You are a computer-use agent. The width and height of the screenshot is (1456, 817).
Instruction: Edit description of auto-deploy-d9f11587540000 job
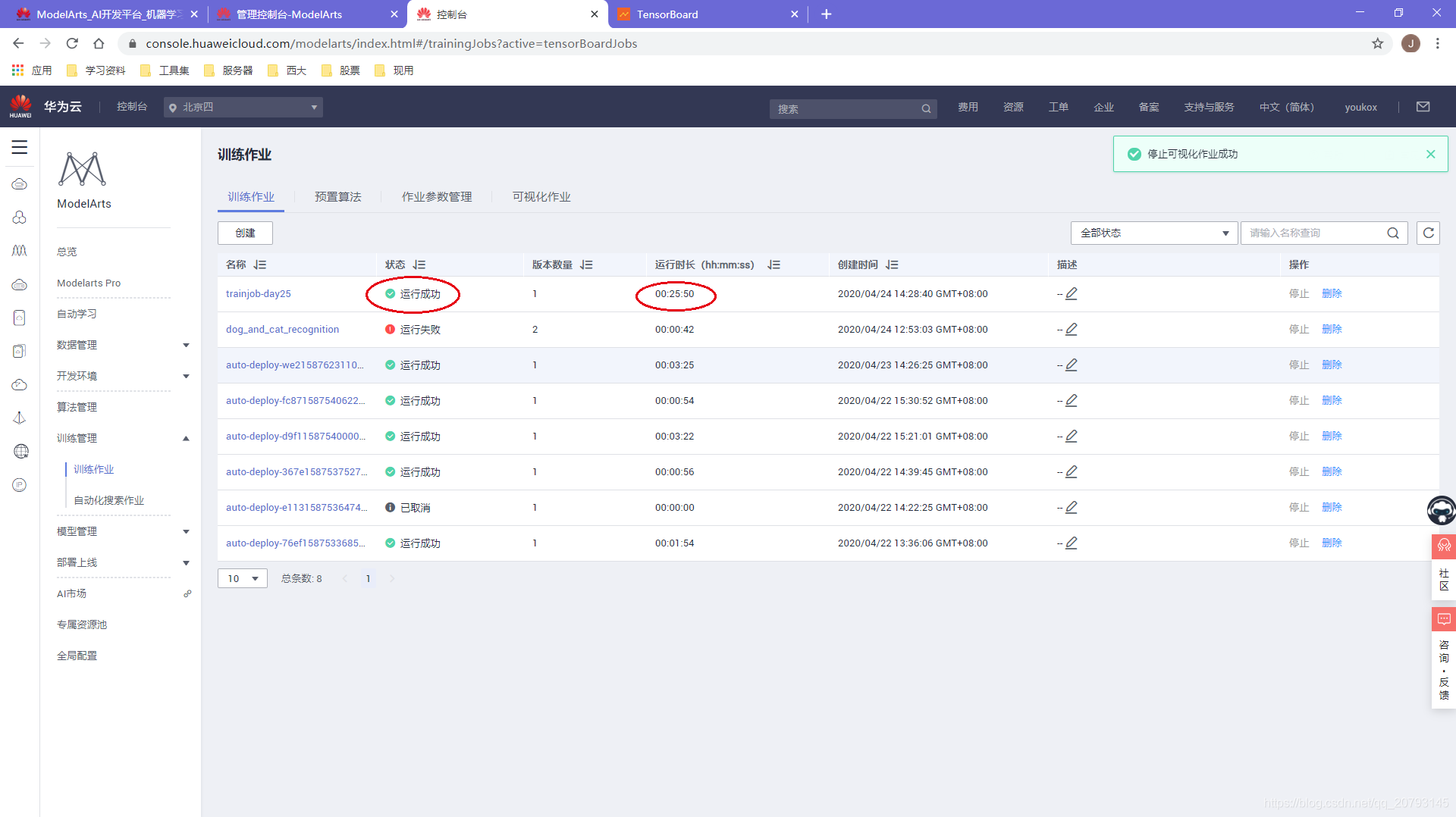1072,436
